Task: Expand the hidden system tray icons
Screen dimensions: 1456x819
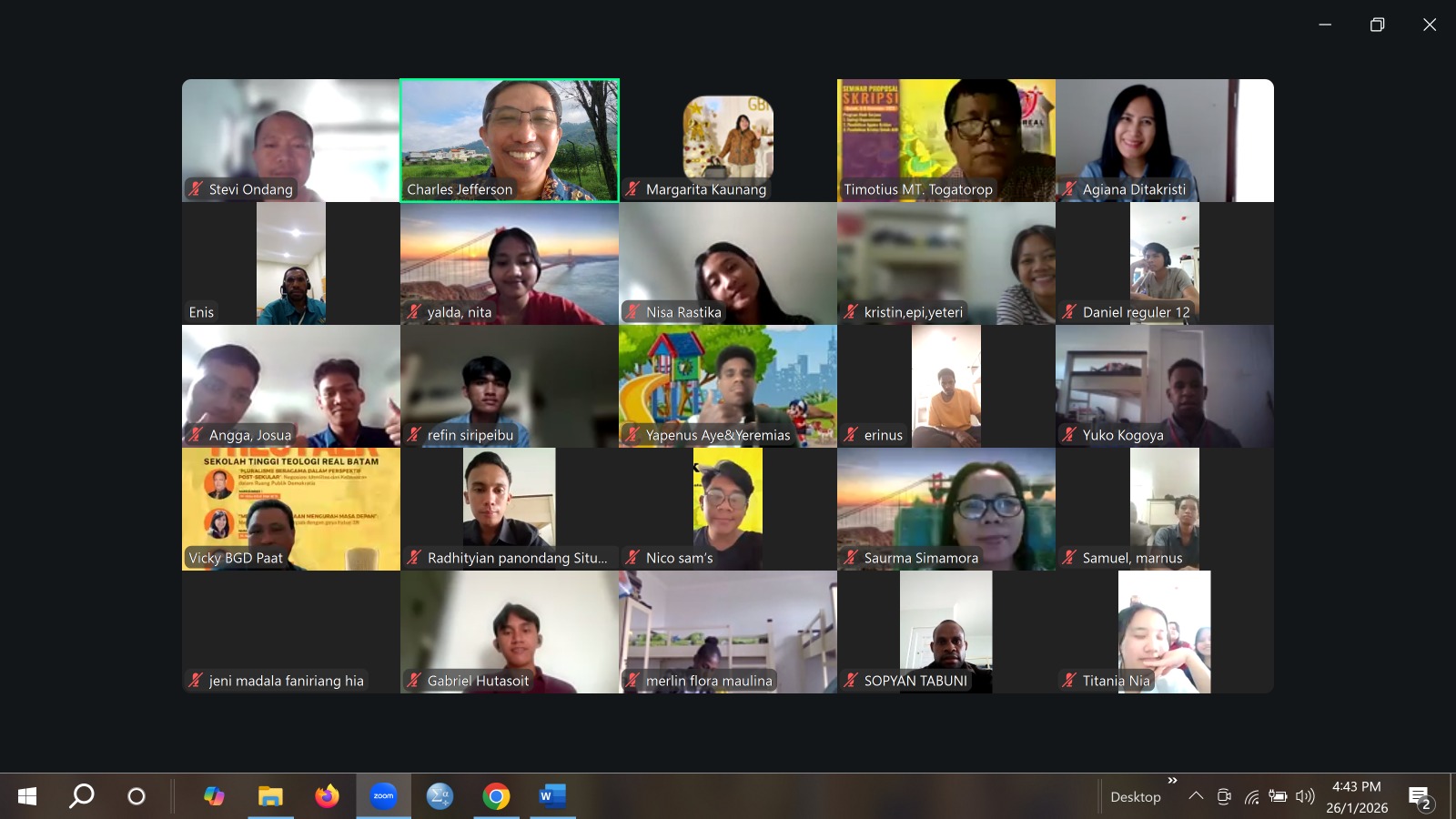Action: pos(1197,796)
